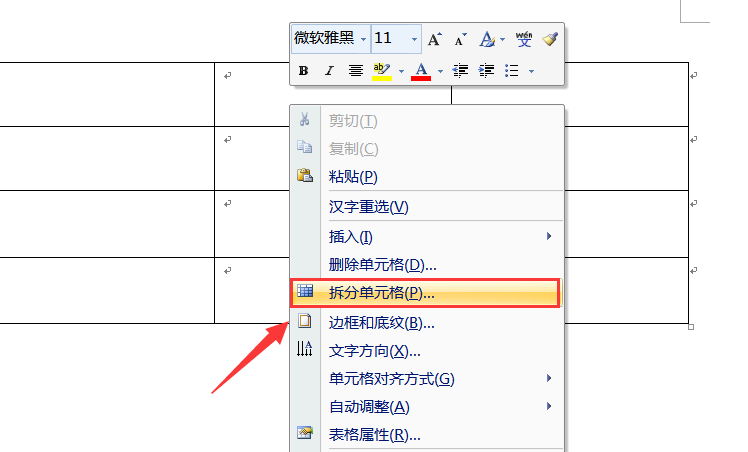Viewport: 748px width, 452px height.
Task: Click the increase indent icon
Action: (486, 71)
